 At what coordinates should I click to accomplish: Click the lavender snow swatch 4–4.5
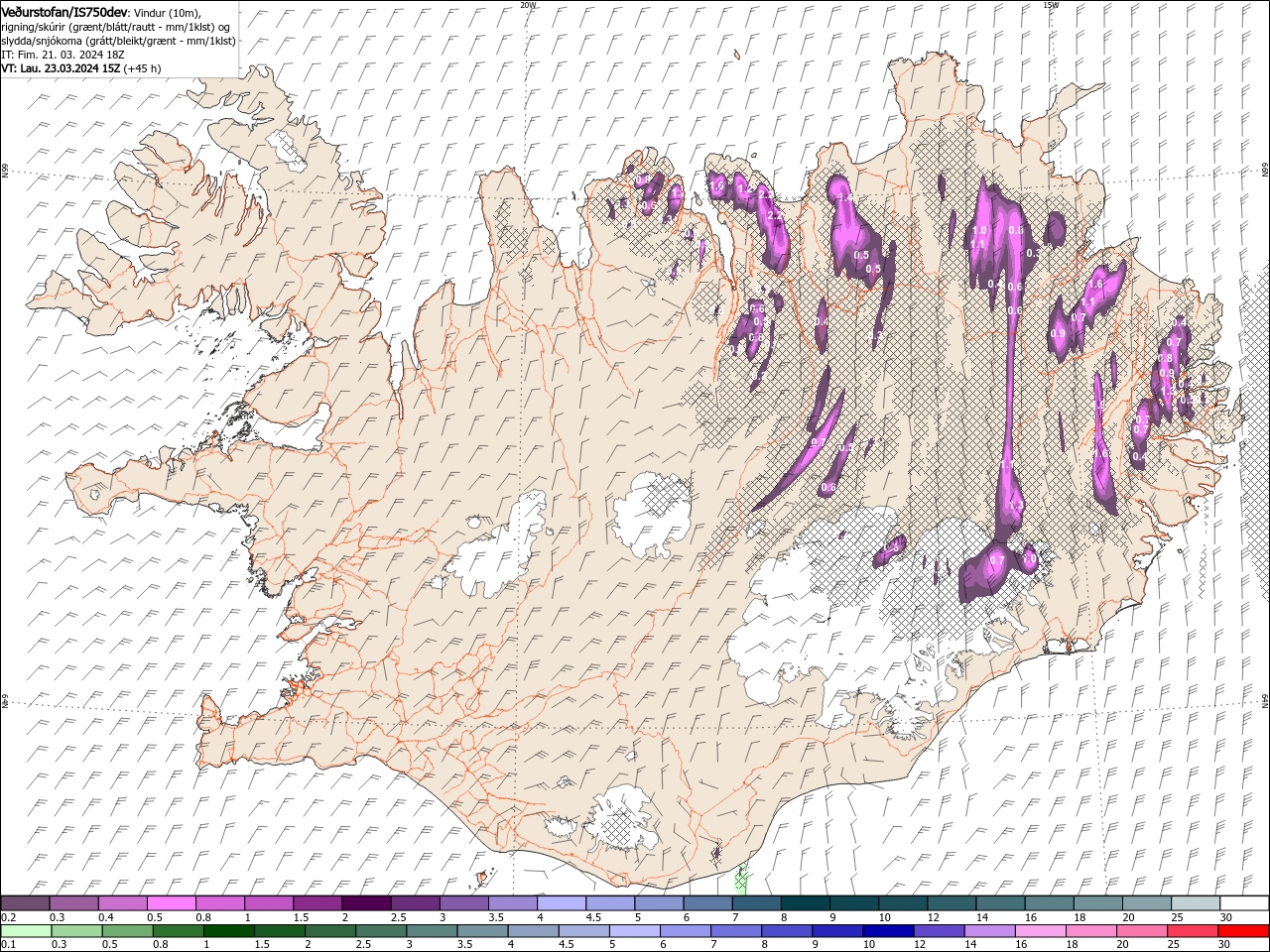(x=560, y=903)
